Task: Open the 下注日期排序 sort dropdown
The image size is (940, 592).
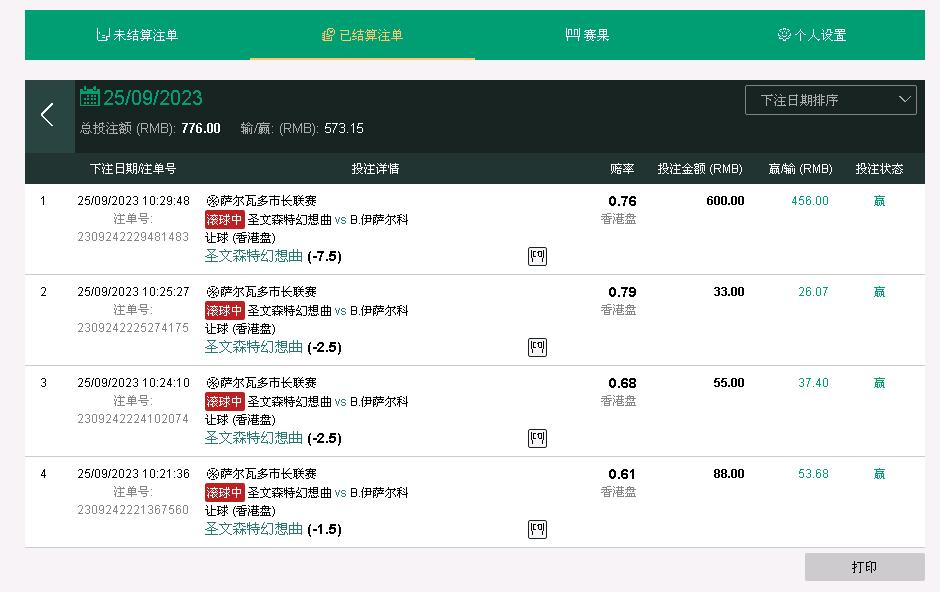Action: click(830, 100)
